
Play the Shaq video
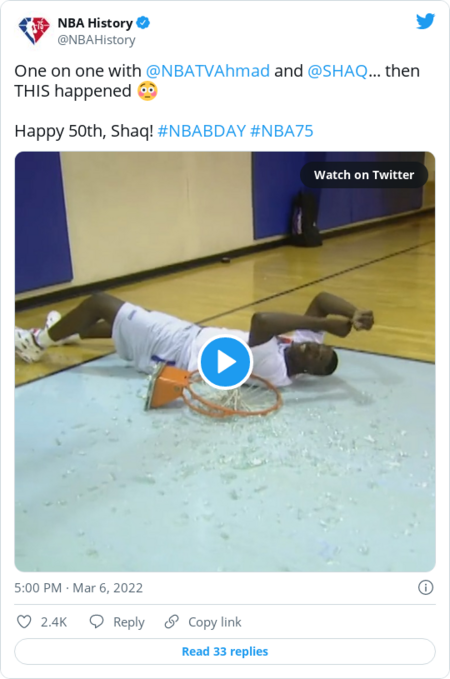(225, 362)
